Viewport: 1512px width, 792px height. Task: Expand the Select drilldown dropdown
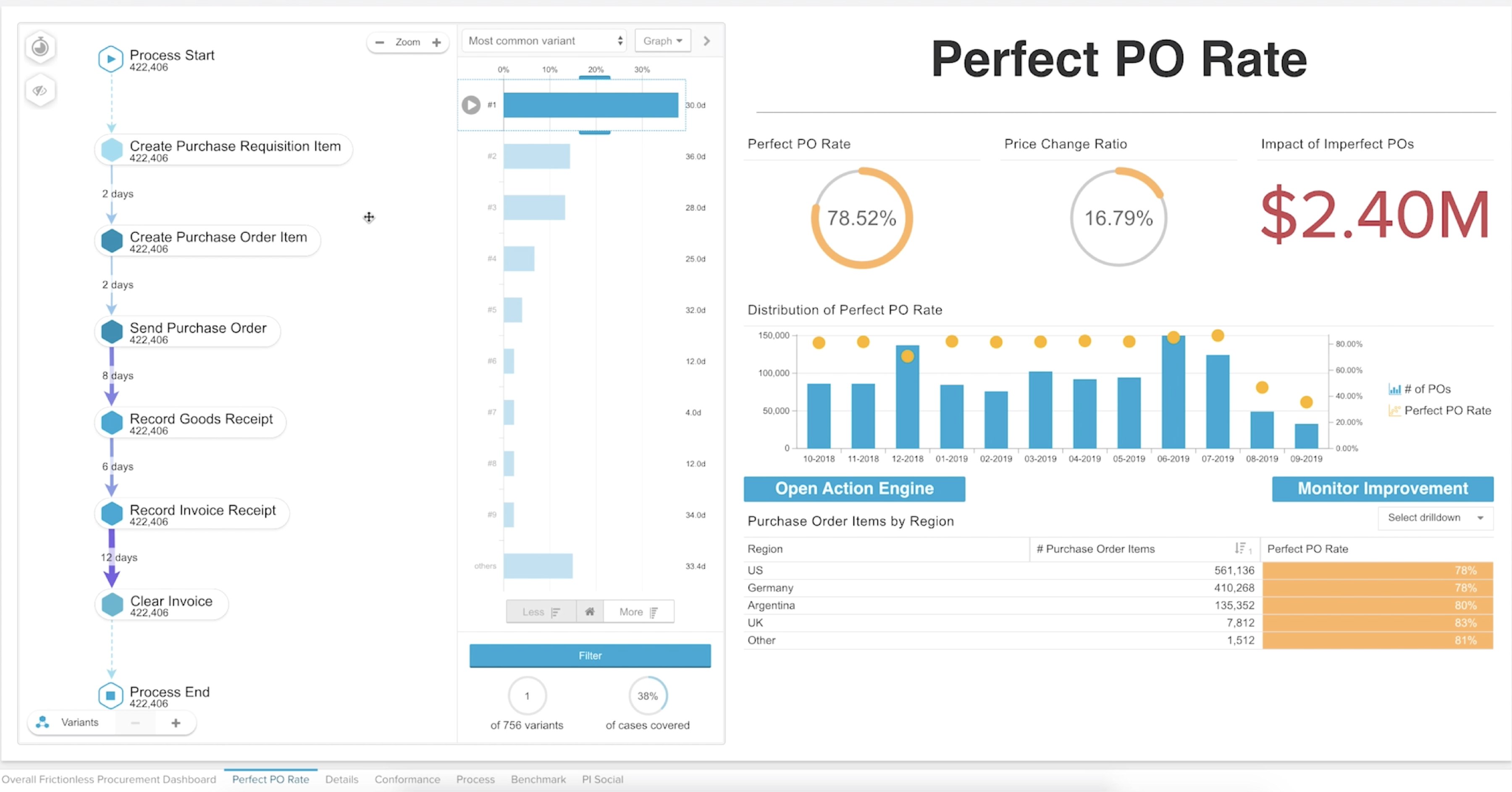point(1435,517)
